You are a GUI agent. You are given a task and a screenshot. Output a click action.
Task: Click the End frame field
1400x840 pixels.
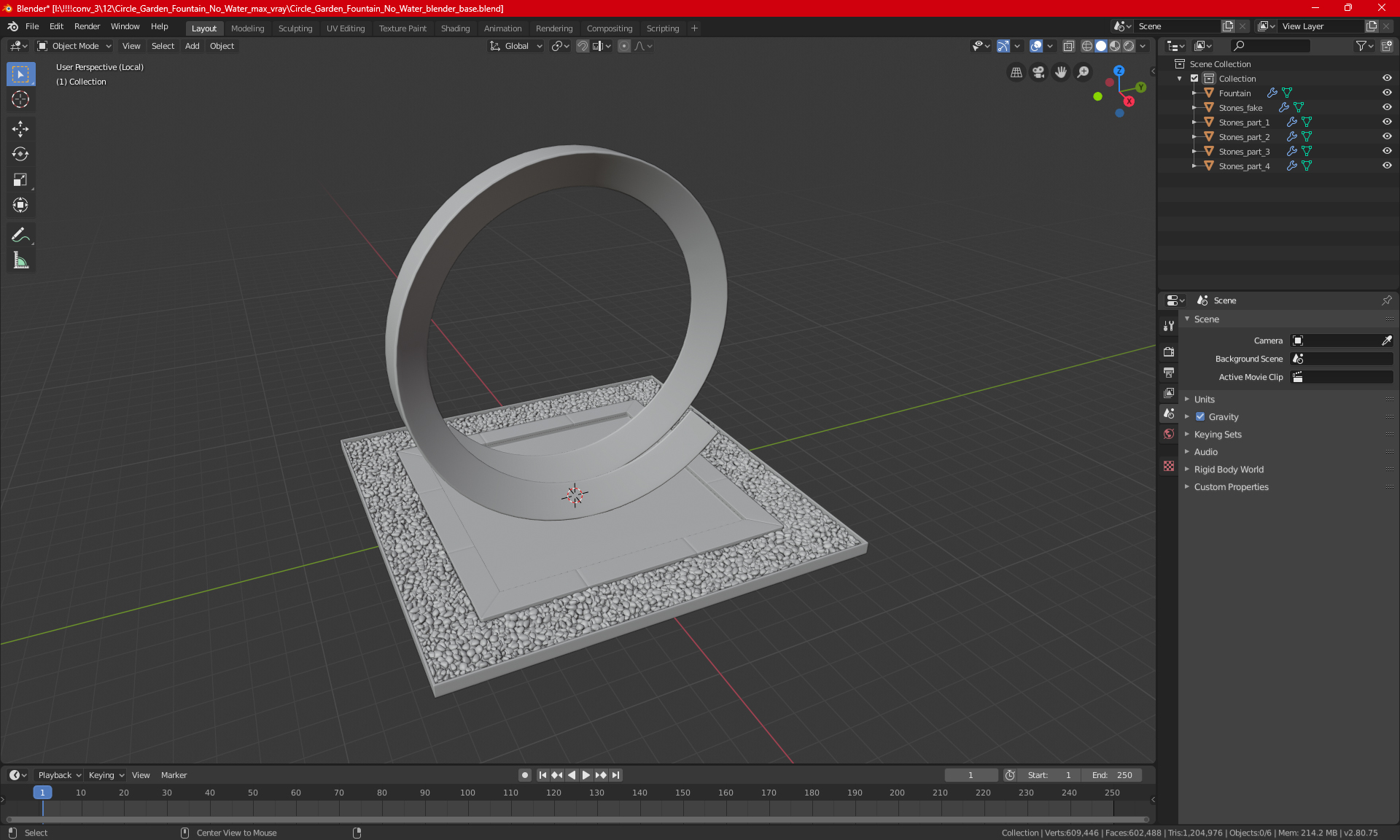[1112, 775]
